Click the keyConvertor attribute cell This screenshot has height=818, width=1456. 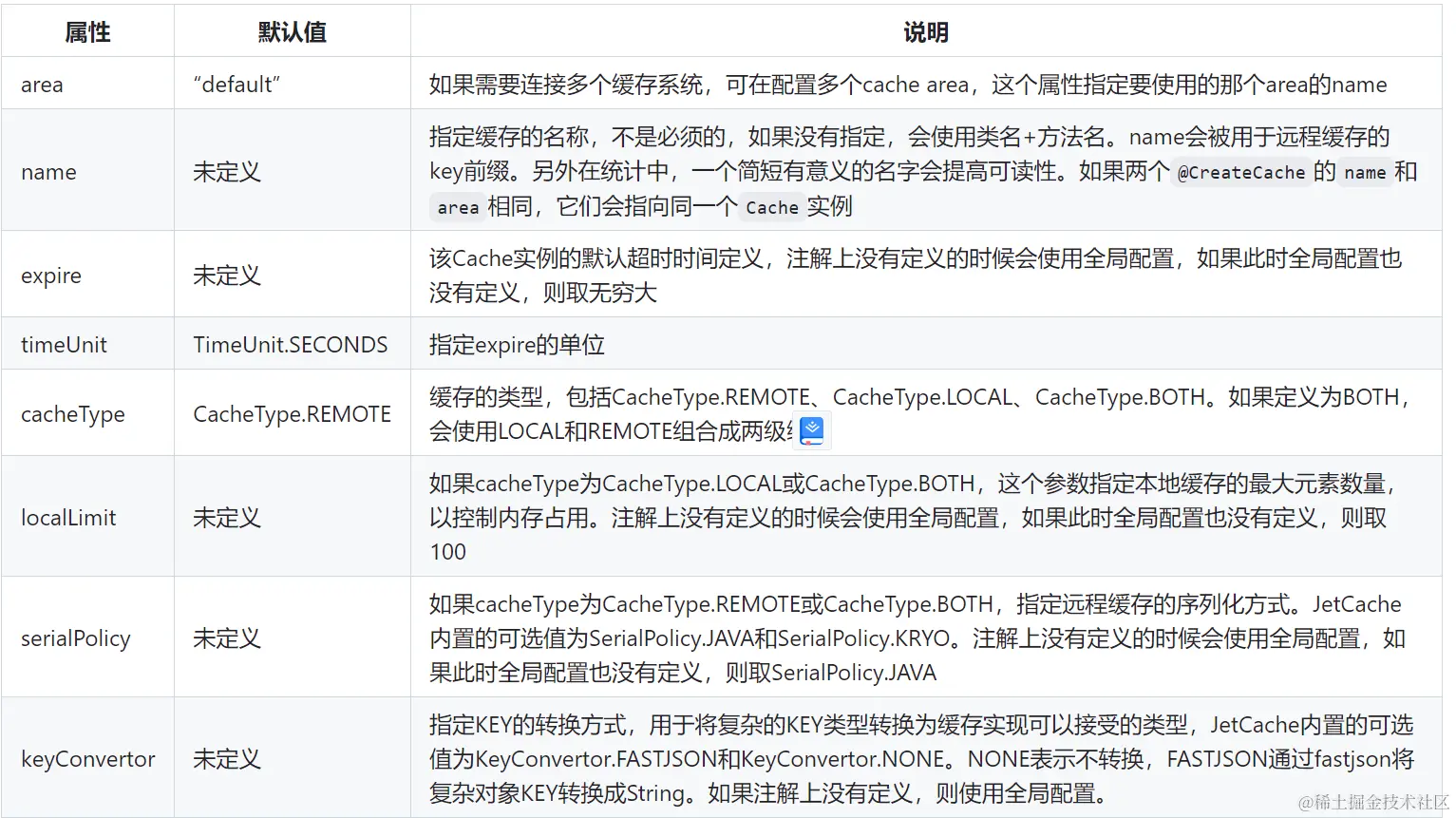click(86, 758)
